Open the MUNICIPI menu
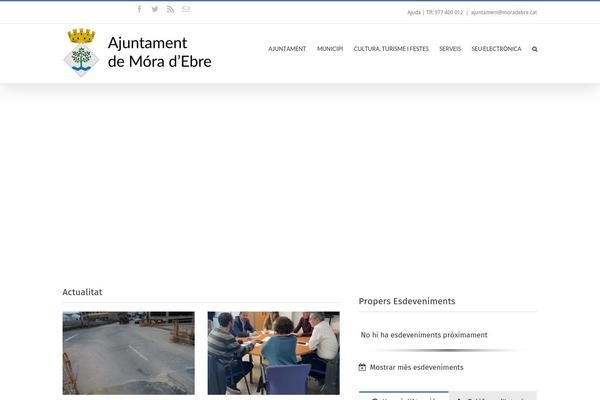600x400 pixels. (330, 49)
